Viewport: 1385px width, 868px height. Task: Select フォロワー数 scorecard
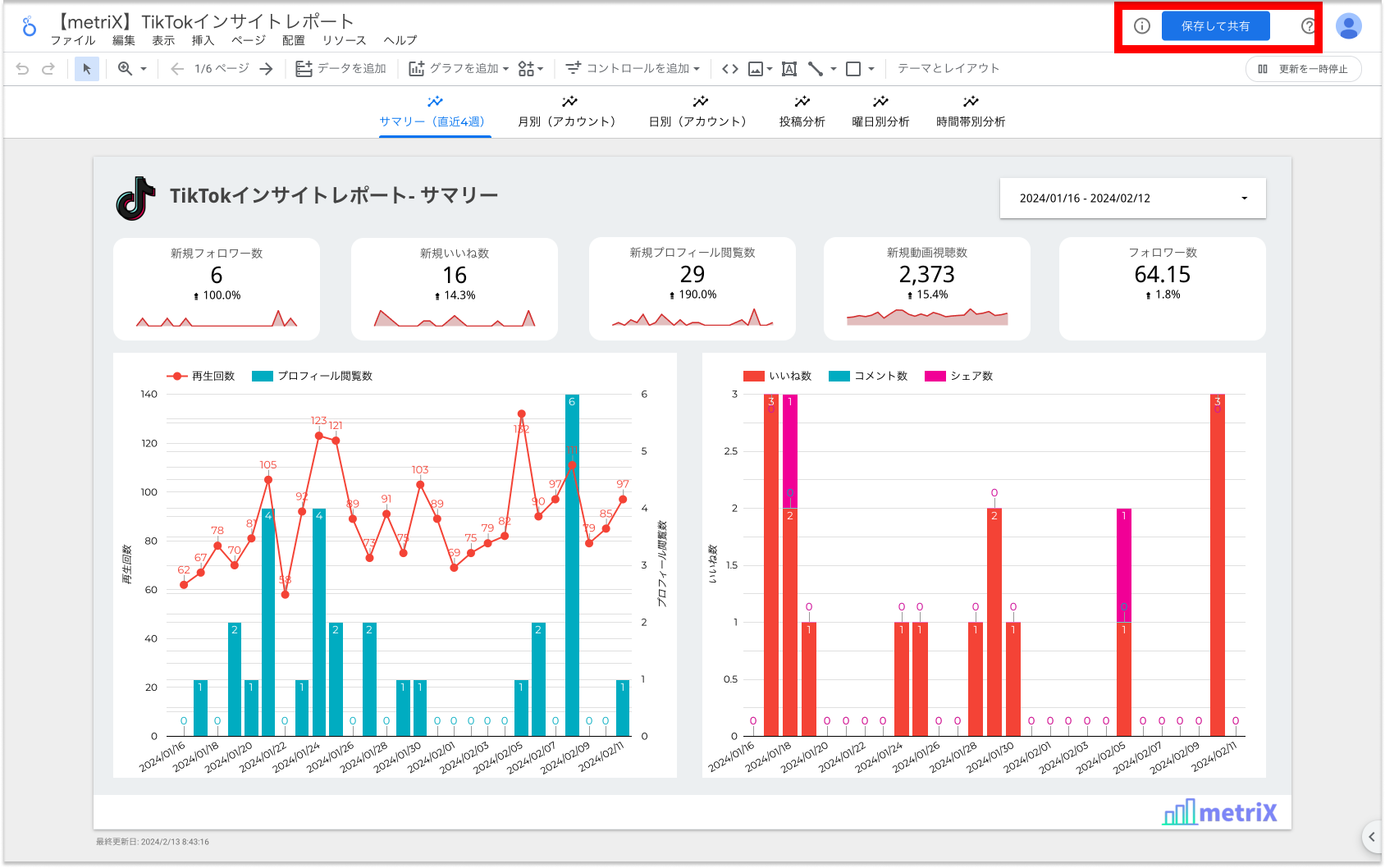pyautogui.click(x=1163, y=289)
